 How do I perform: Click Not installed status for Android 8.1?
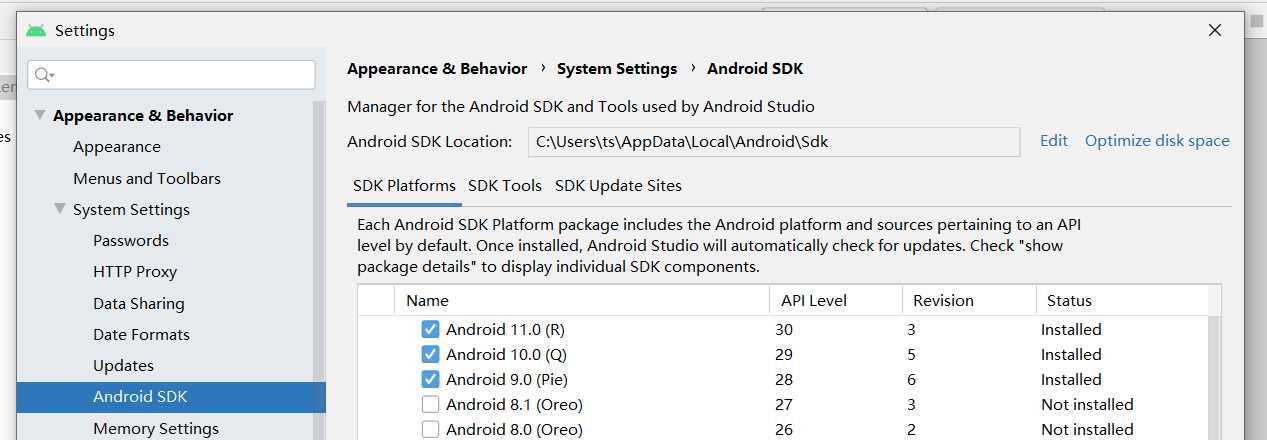pos(1087,404)
